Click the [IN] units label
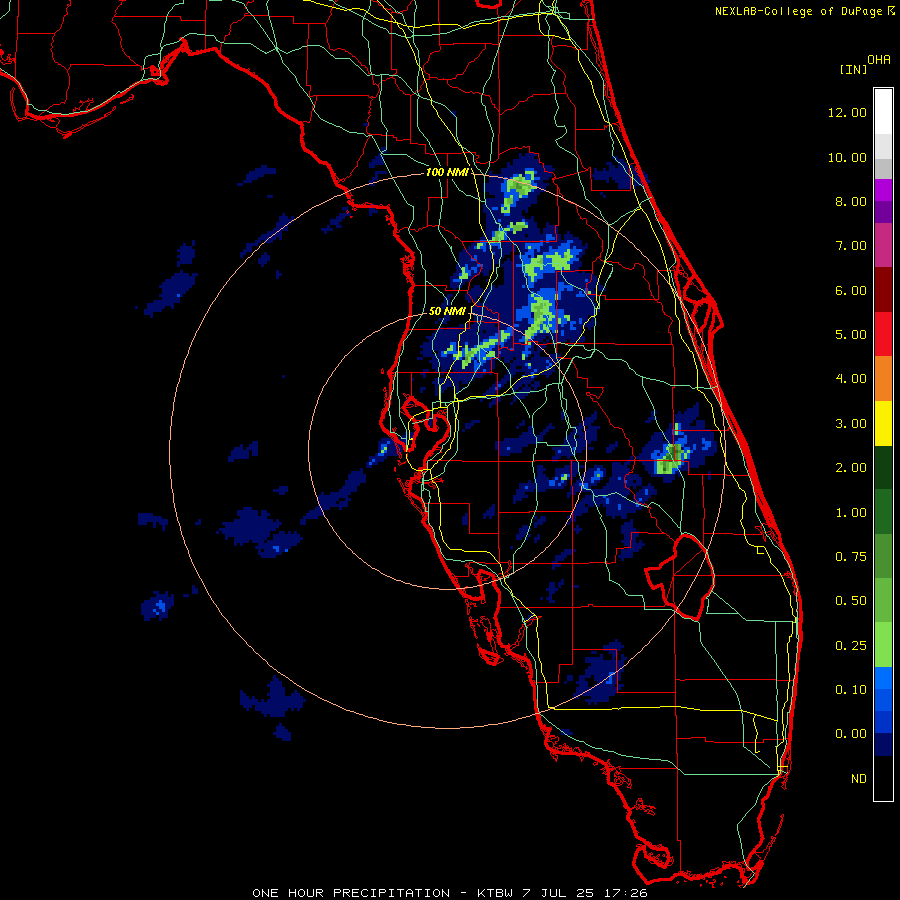 click(x=853, y=69)
